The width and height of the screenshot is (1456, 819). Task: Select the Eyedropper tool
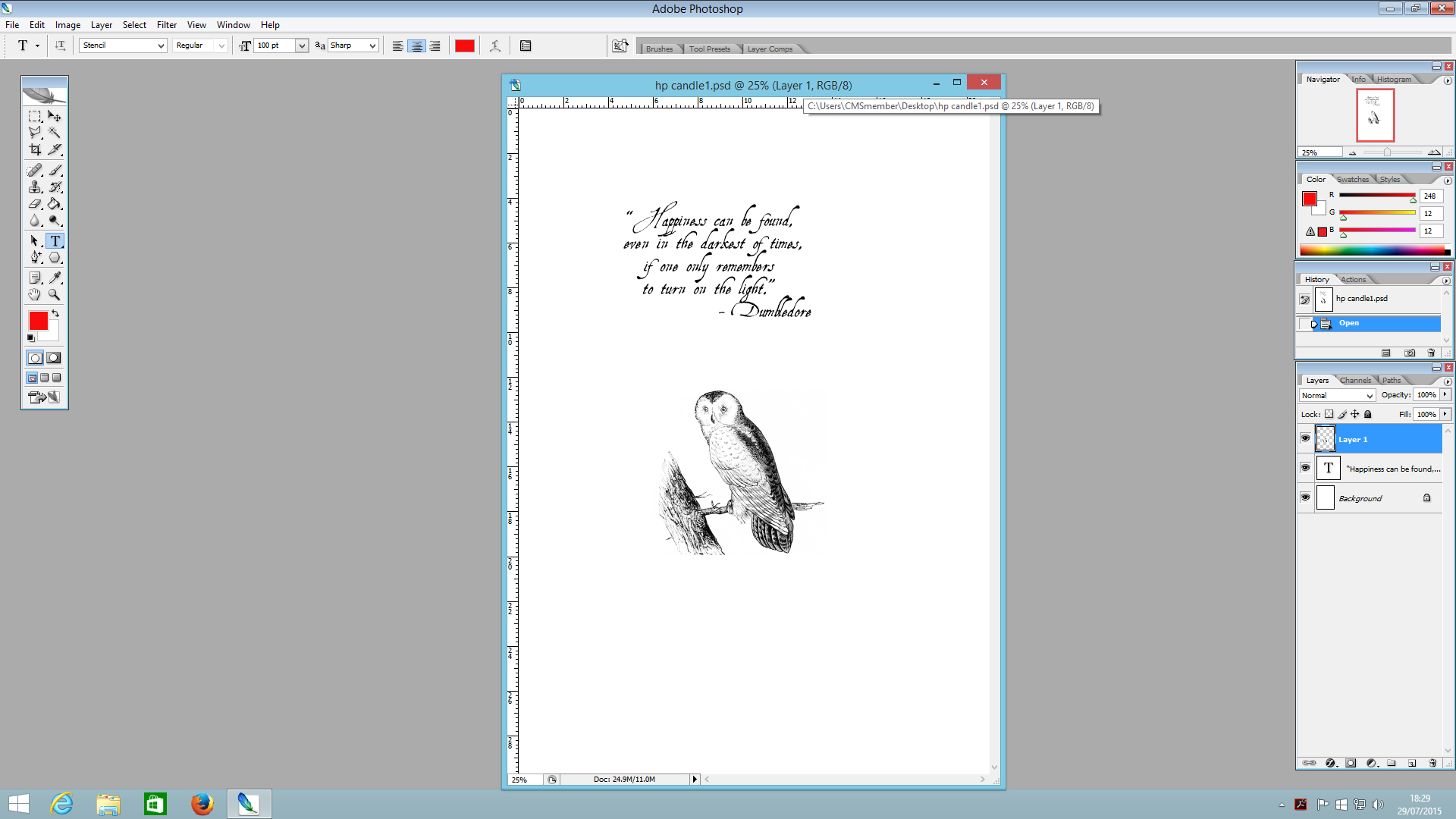[55, 278]
